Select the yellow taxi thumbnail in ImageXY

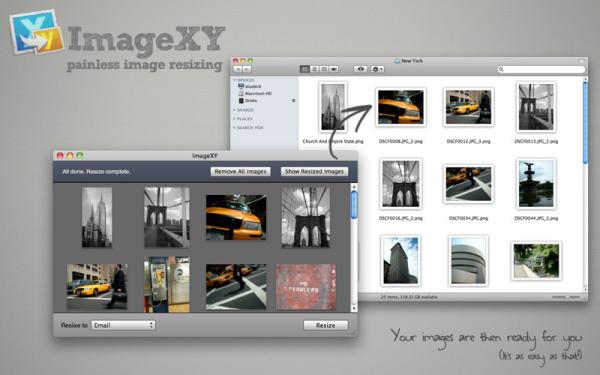click(x=236, y=217)
